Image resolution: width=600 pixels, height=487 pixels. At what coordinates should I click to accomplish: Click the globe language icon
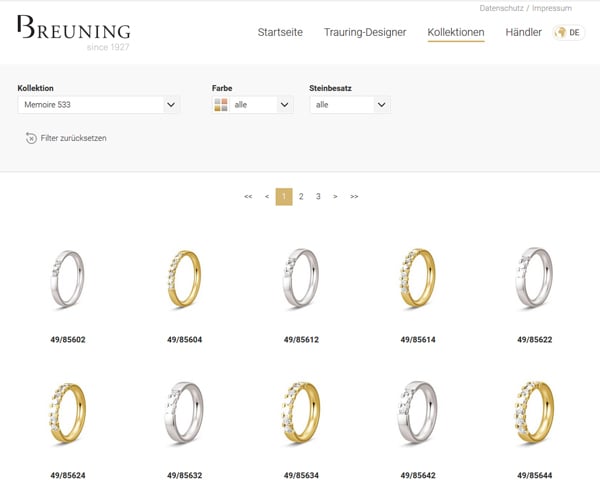(561, 33)
